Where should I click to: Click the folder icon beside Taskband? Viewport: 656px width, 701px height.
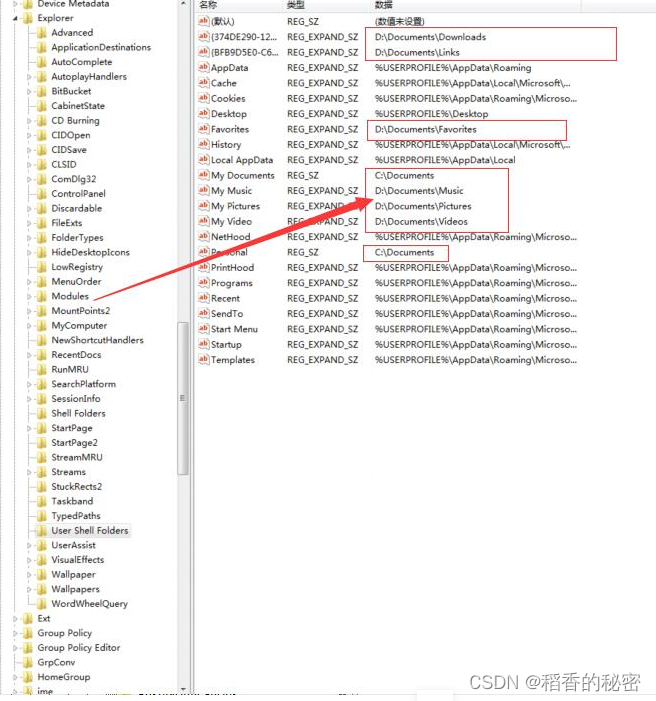[x=42, y=501]
